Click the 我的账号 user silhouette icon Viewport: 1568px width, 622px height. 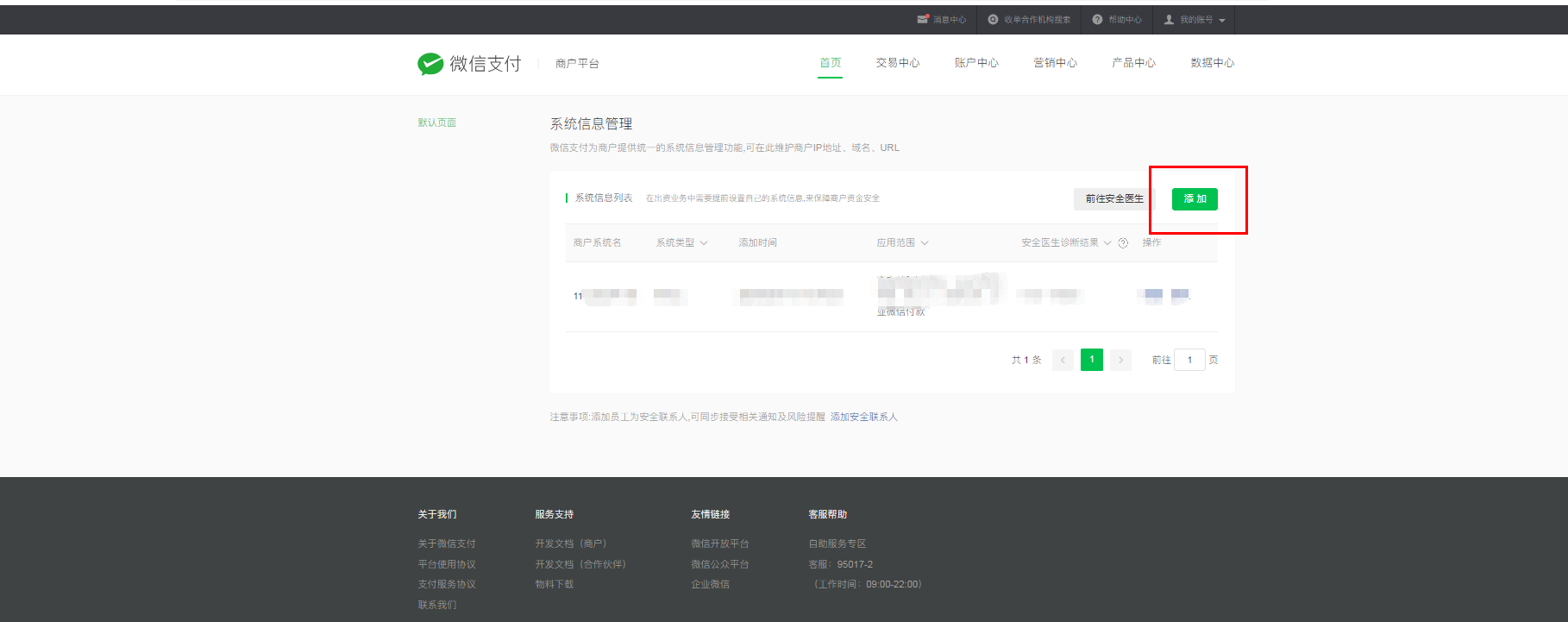[x=1169, y=19]
